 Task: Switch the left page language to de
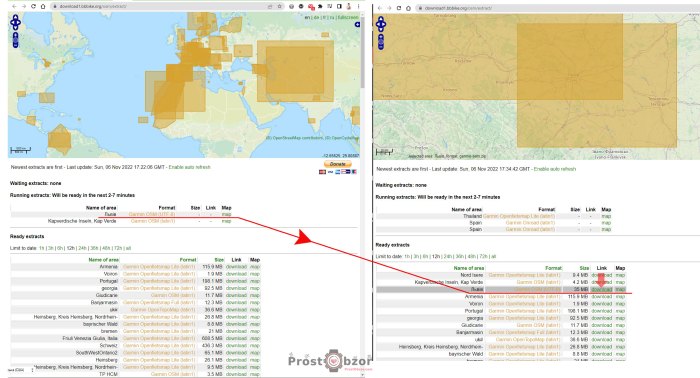316,17
